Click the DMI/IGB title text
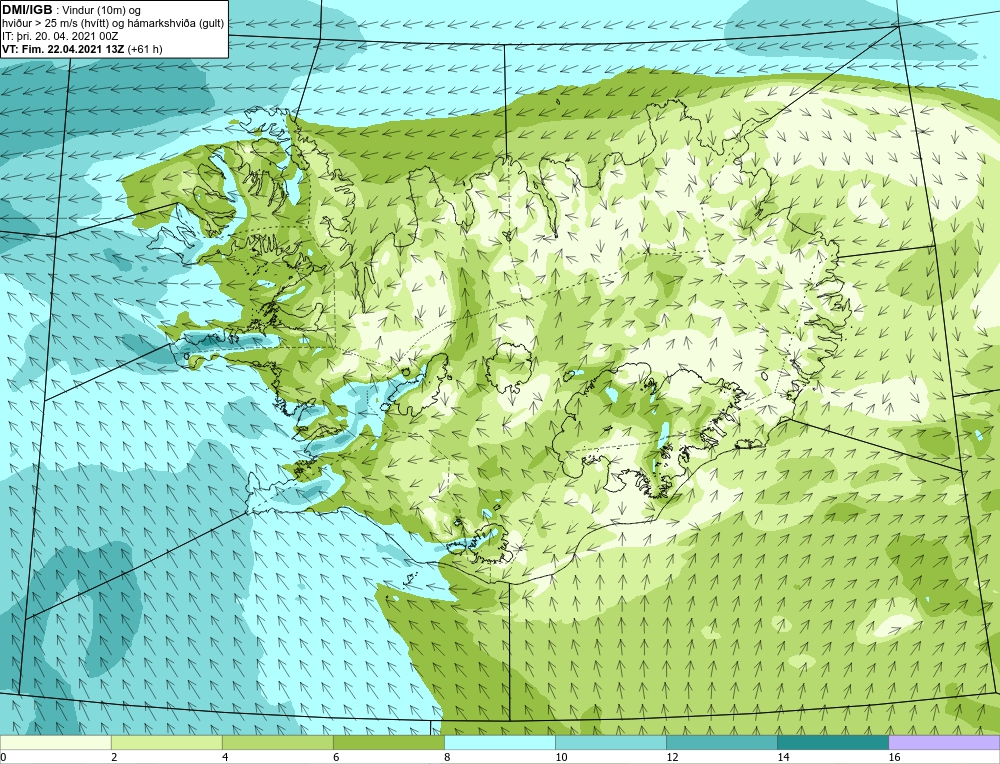 [x=27, y=10]
